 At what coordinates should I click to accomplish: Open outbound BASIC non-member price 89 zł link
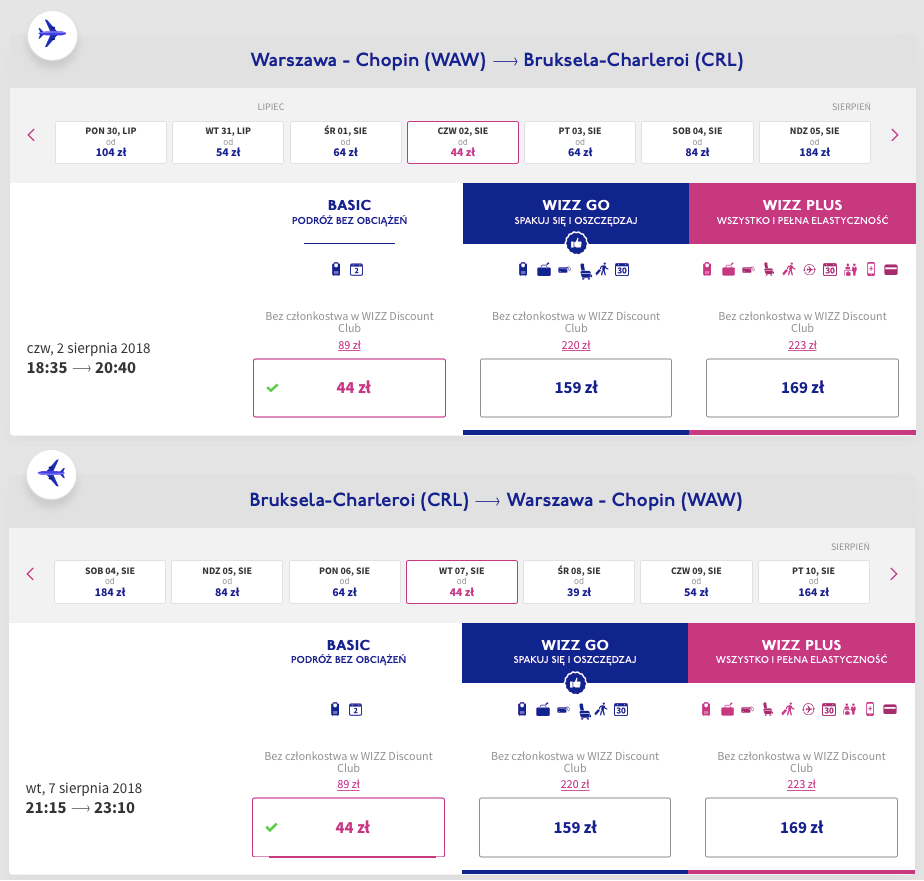coord(349,345)
